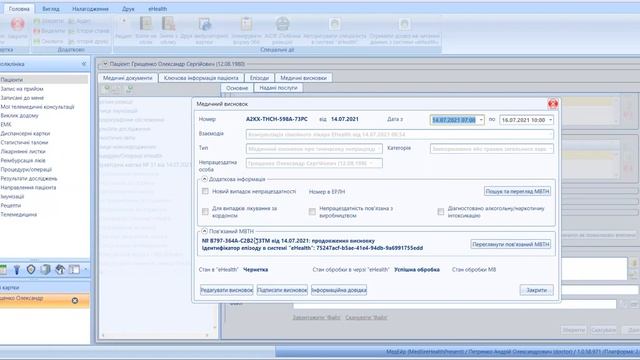Click horizontal scrollbar of documents list
640x360 pixels.
[155, 335]
